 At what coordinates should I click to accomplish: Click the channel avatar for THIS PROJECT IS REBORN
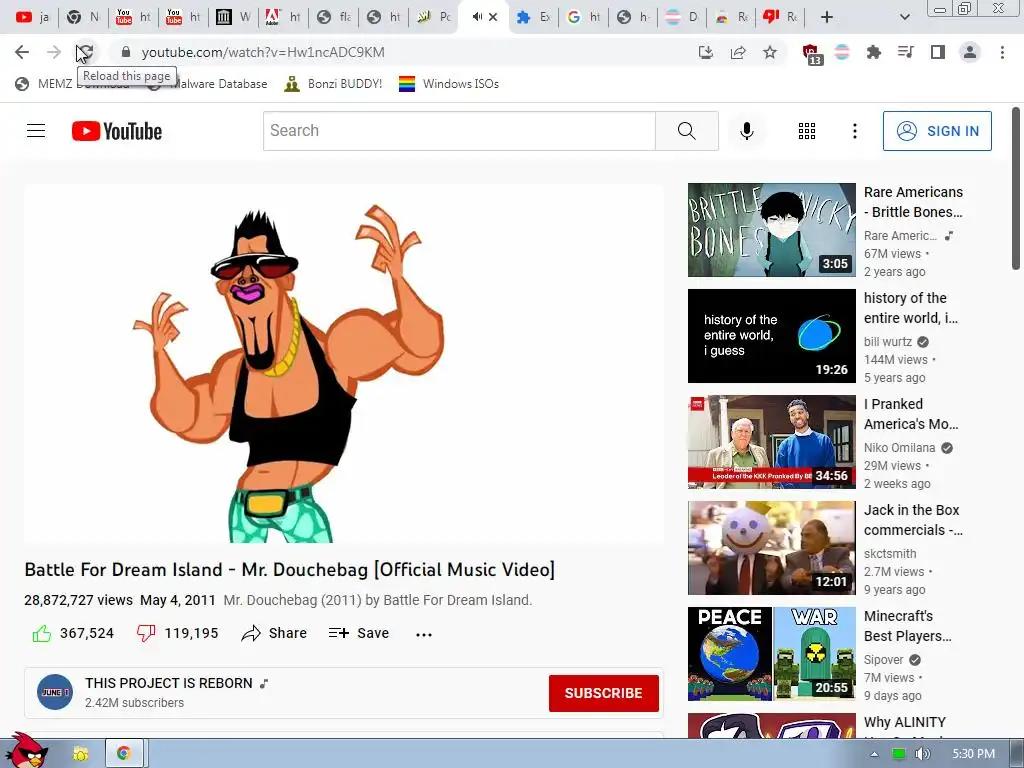[55, 692]
